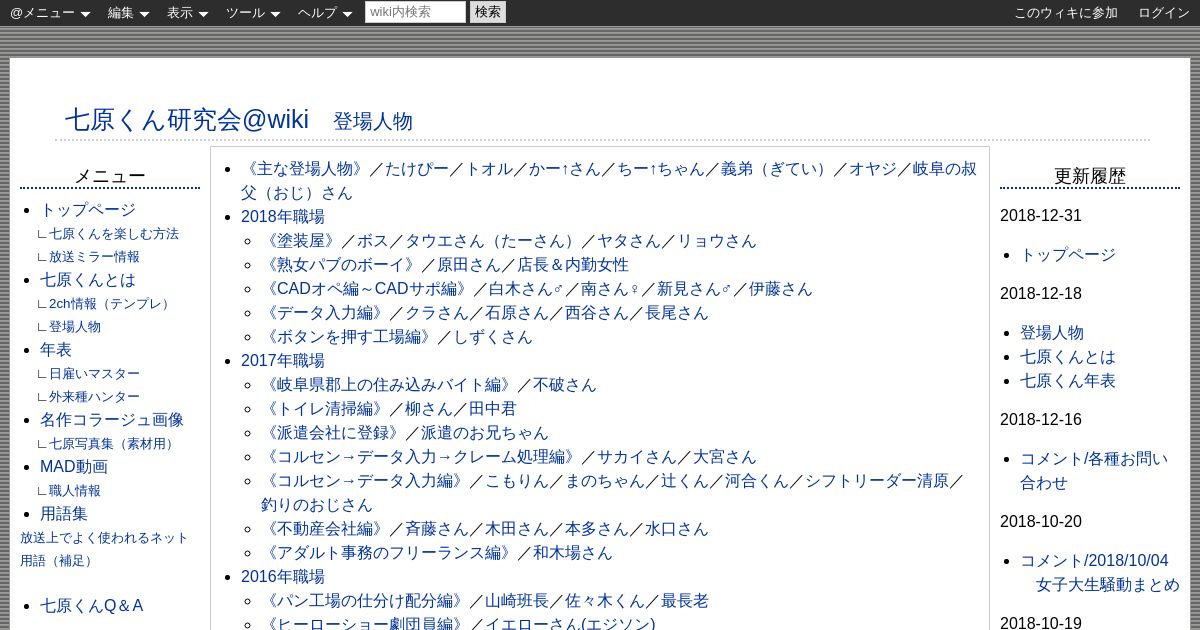Open the たけぴー character link
1200x630 pixels.
click(x=417, y=169)
